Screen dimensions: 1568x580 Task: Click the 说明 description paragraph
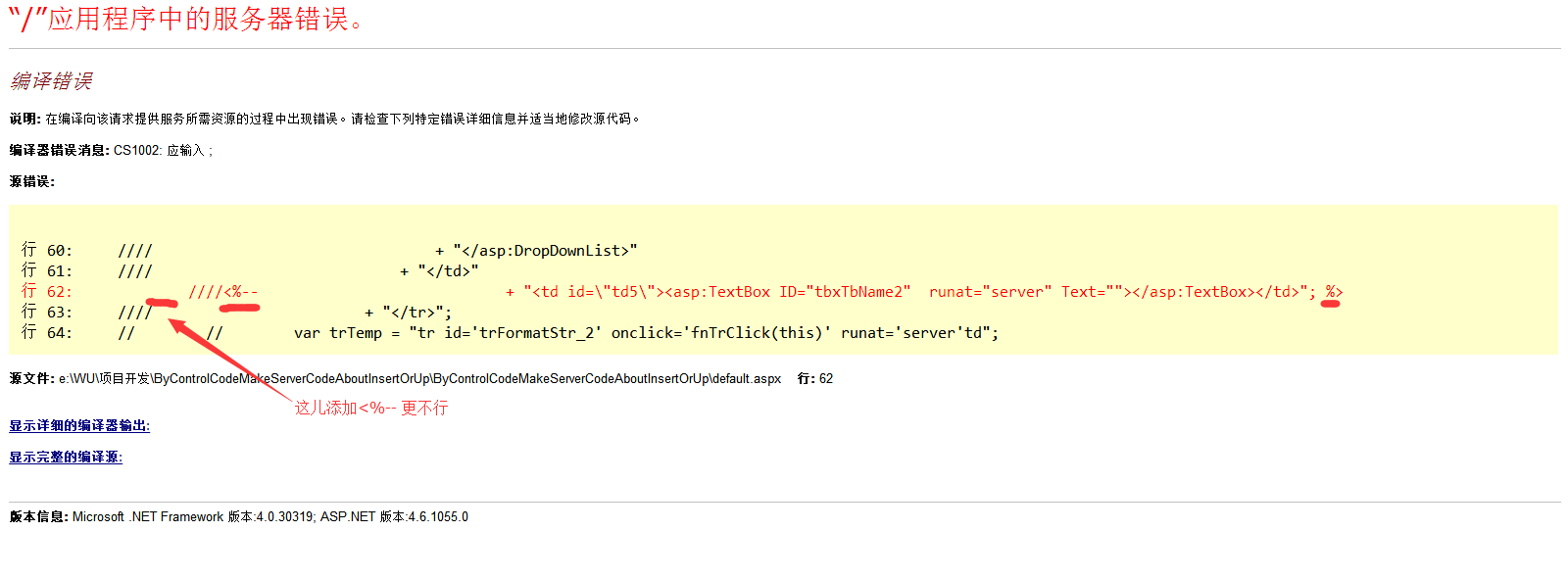tap(324, 119)
